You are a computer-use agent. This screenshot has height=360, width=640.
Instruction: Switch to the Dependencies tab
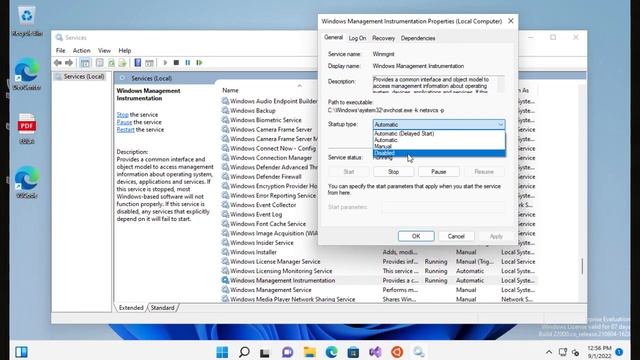pos(418,38)
